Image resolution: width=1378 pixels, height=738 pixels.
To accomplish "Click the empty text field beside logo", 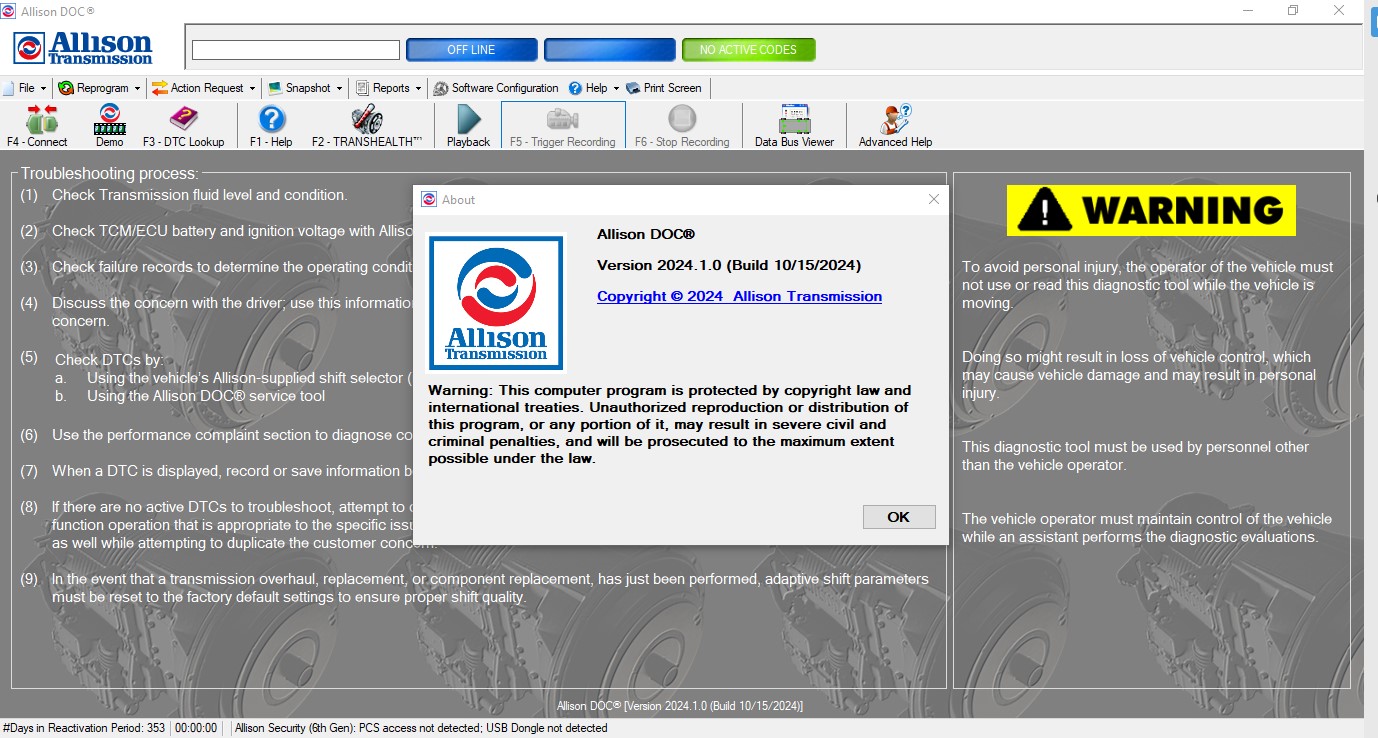I will click(x=296, y=50).
